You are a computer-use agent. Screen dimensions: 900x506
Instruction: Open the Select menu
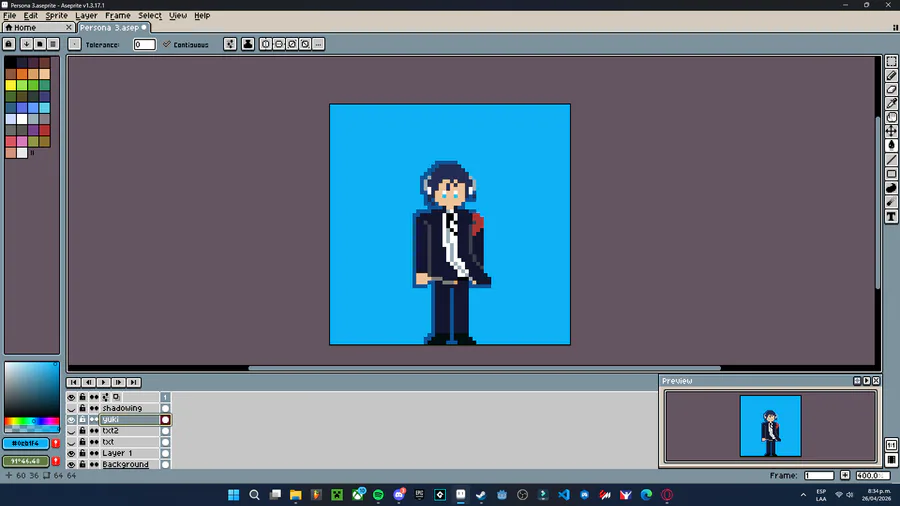pos(150,15)
